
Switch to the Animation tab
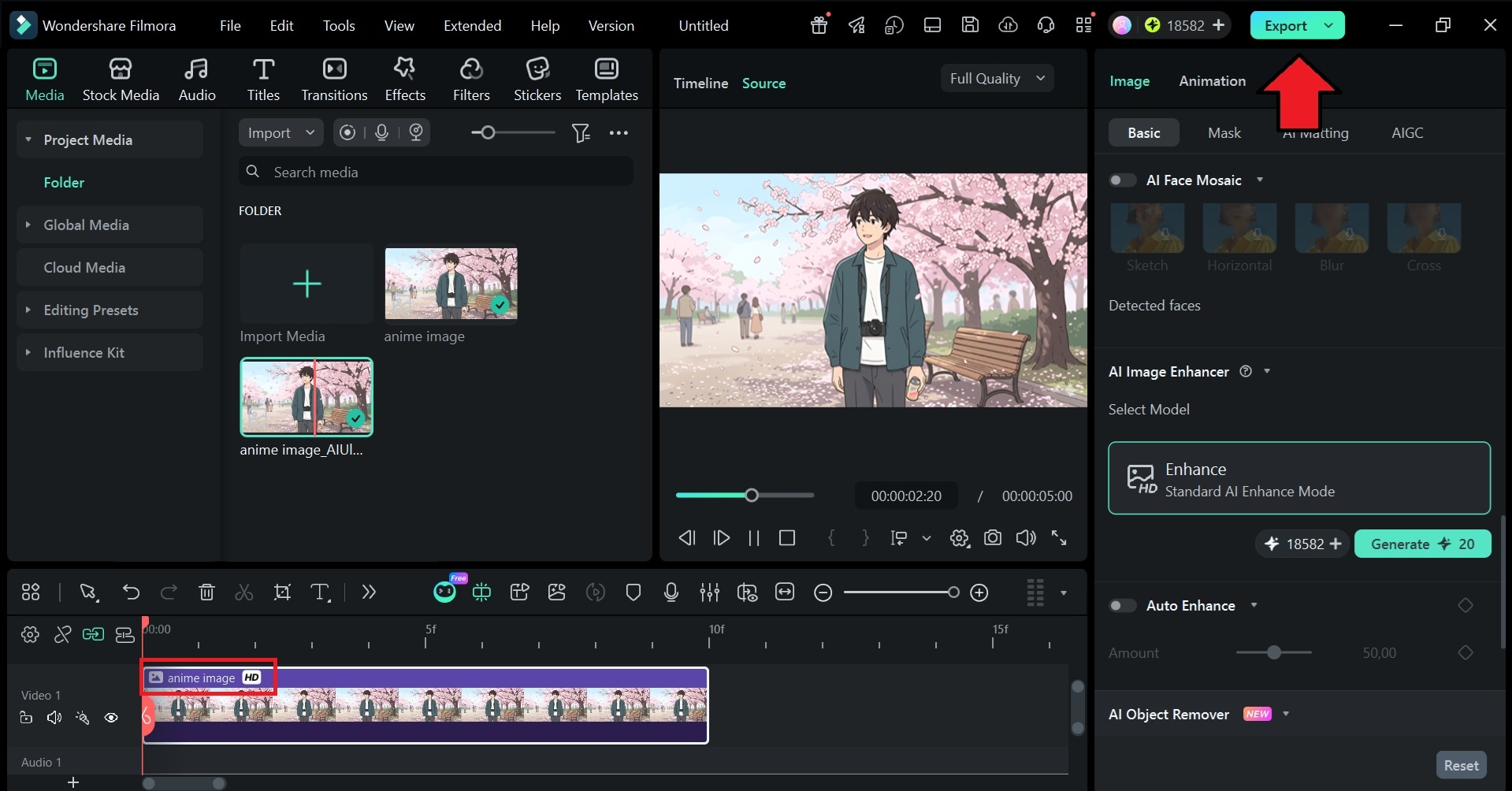(1212, 81)
